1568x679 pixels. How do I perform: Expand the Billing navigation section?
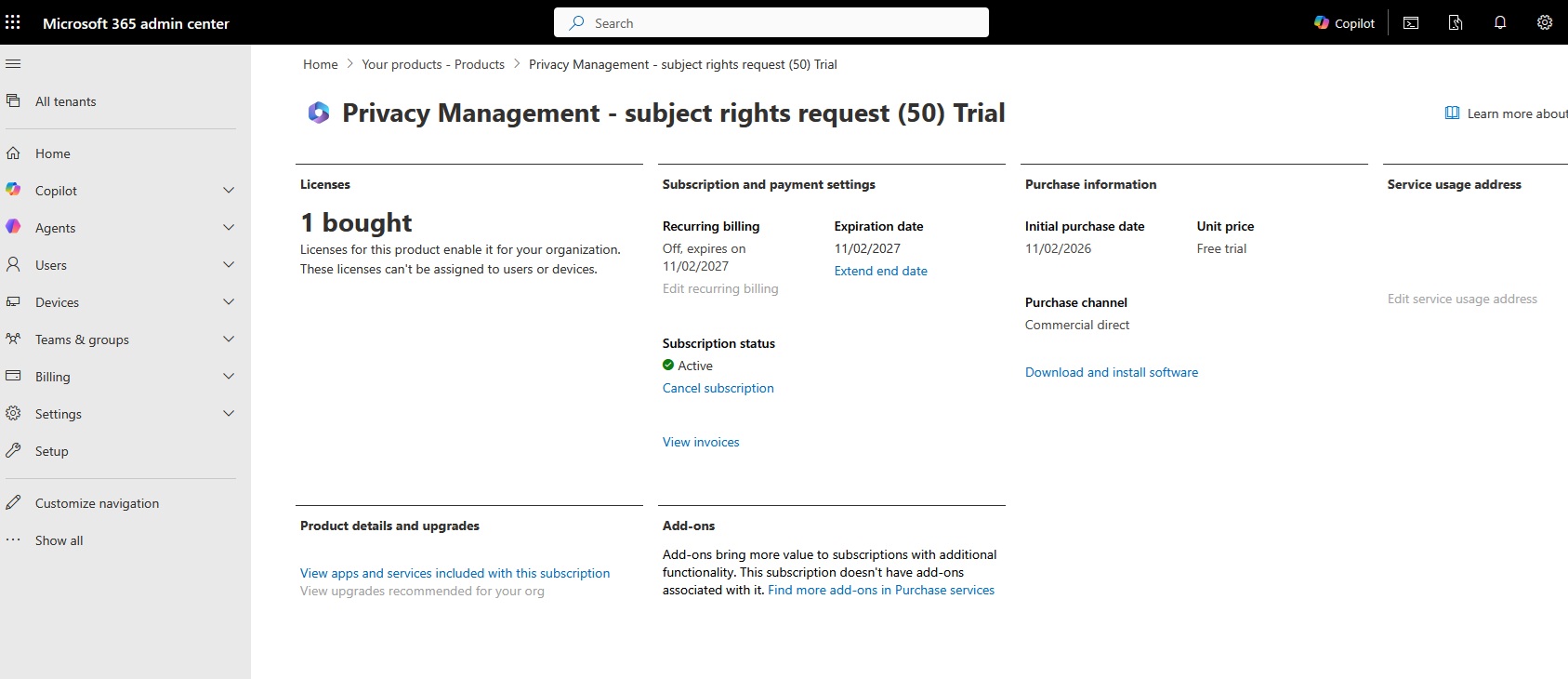(x=229, y=376)
